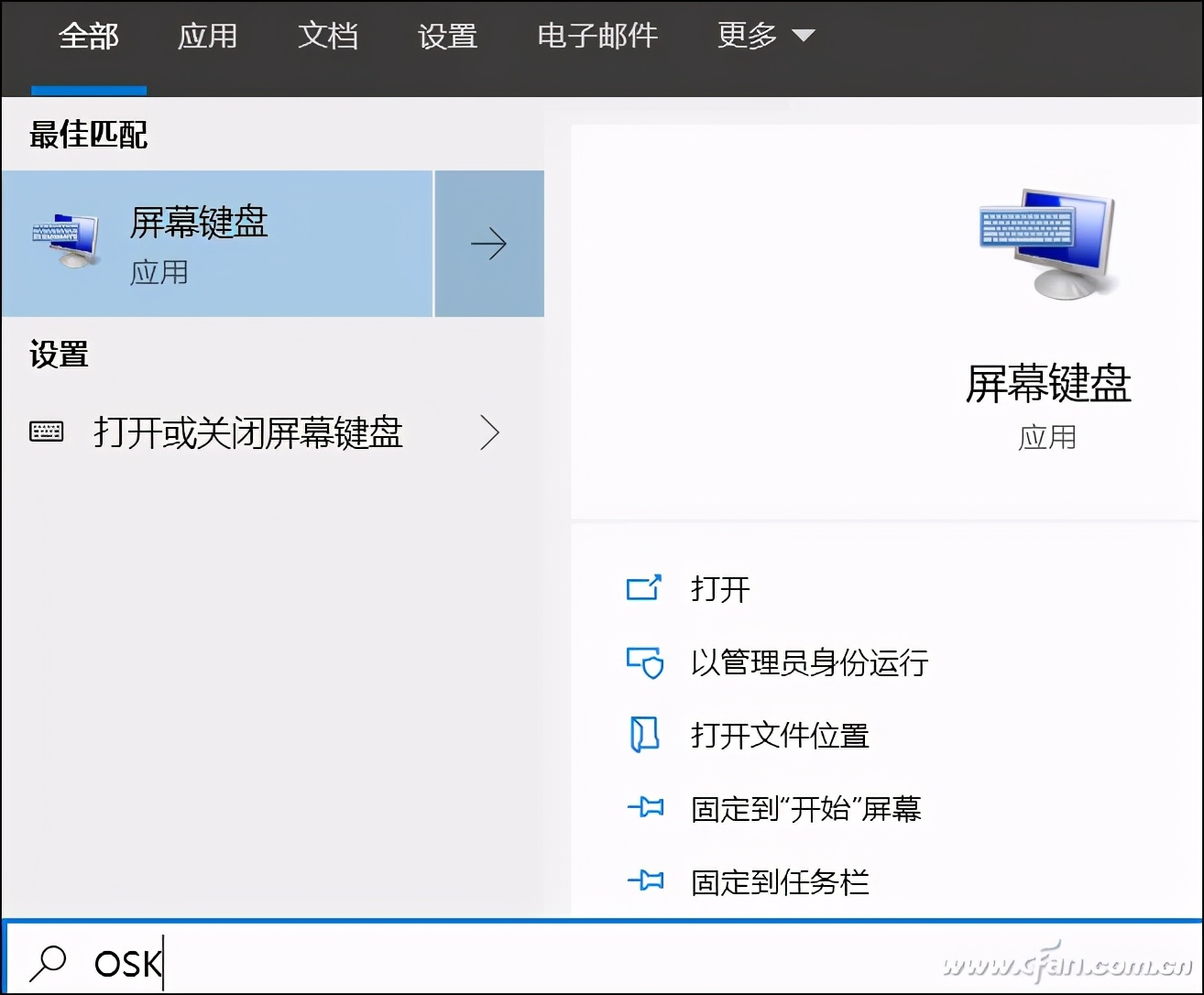Viewport: 1204px width, 995px height.
Task: Pin 屏幕键盘 to taskbar via 固定到任务栏
Action: tap(778, 880)
